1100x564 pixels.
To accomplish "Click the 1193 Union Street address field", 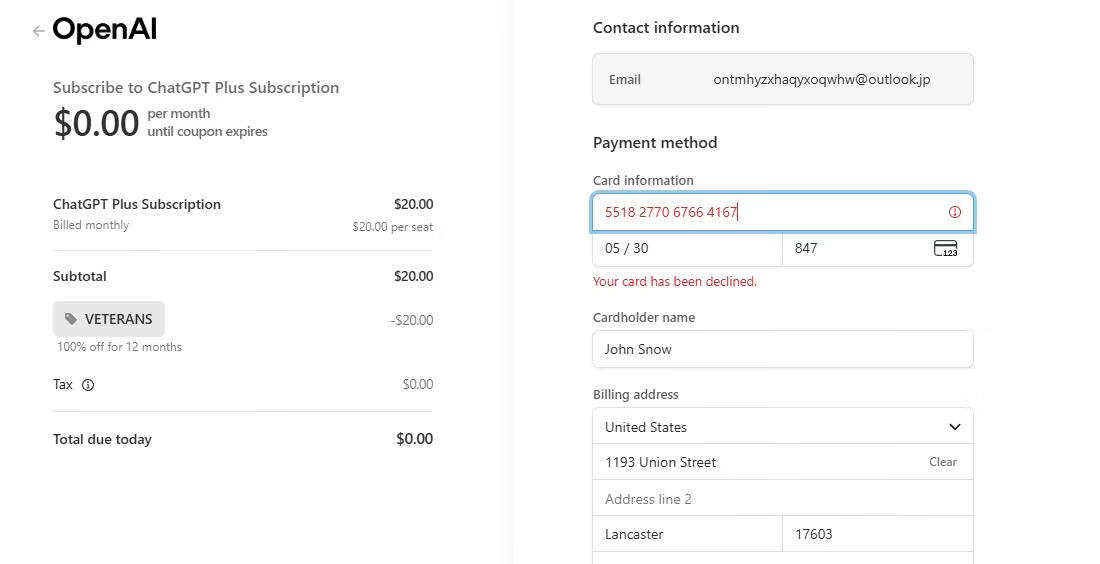I will pyautogui.click(x=750, y=462).
